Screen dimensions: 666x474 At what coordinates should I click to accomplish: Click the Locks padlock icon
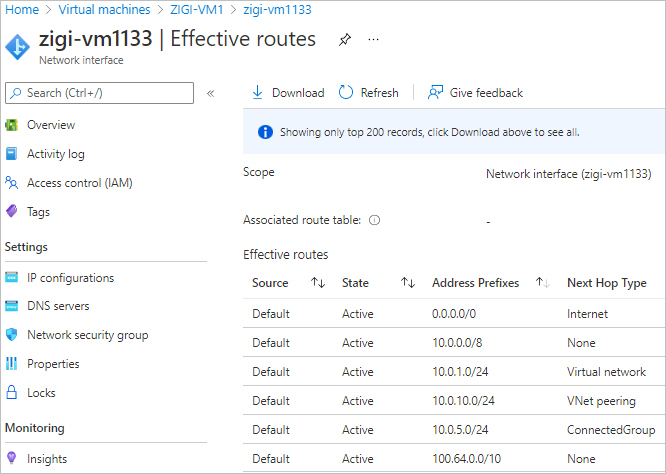point(11,392)
